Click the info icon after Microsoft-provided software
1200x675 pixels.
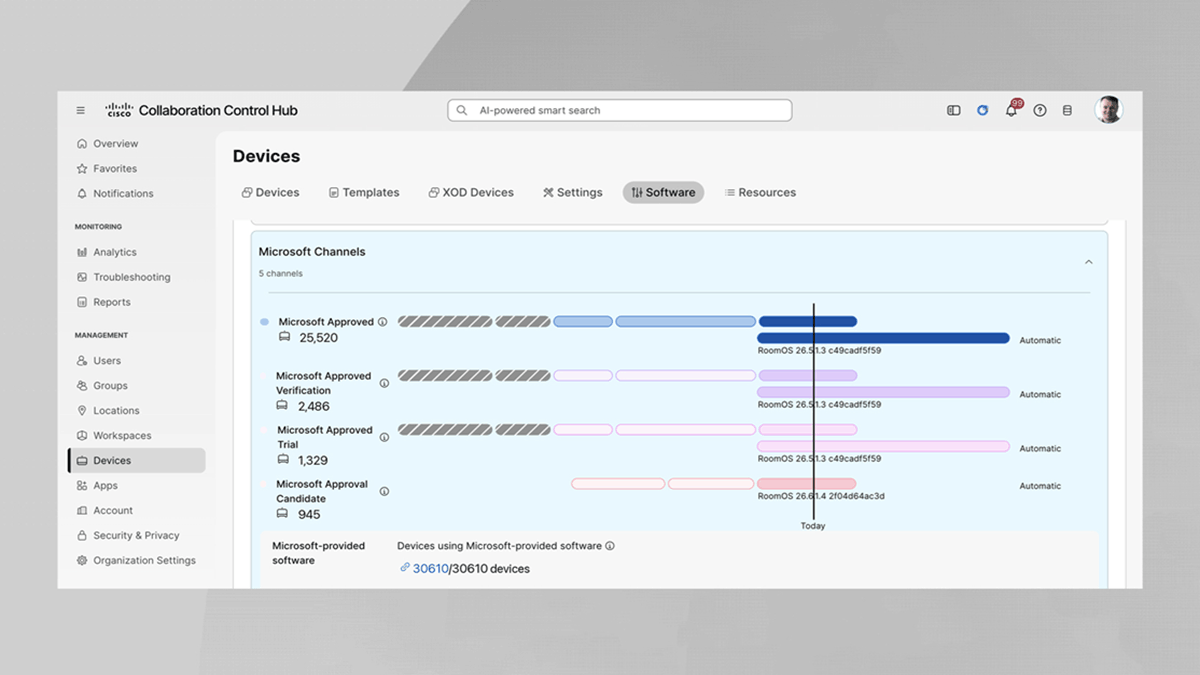point(610,546)
